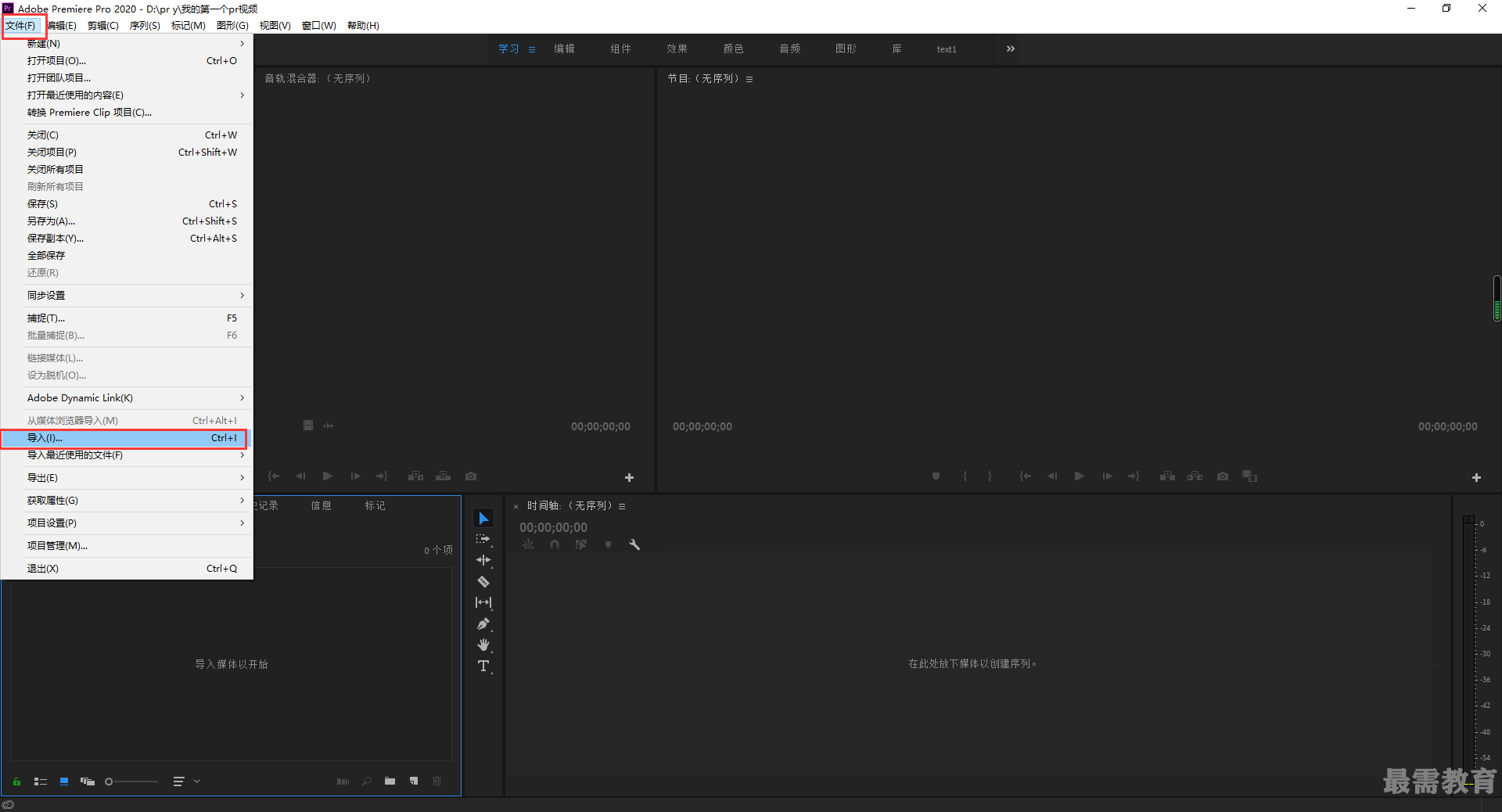
Task: Click the Overwrite button in the Source monitor
Action: click(x=443, y=476)
